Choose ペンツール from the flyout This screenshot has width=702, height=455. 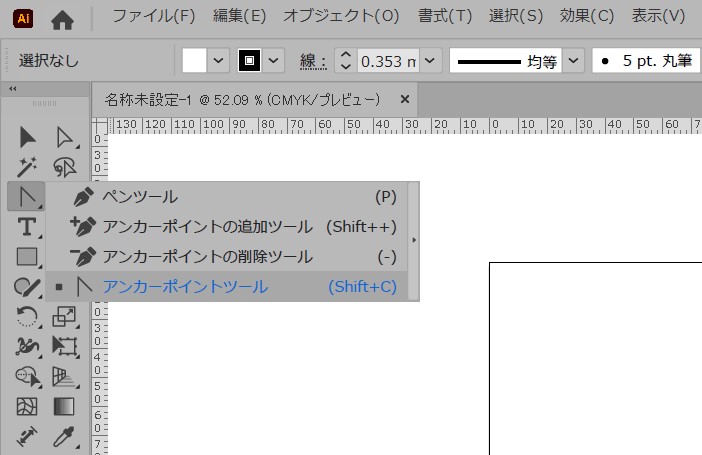[227, 197]
